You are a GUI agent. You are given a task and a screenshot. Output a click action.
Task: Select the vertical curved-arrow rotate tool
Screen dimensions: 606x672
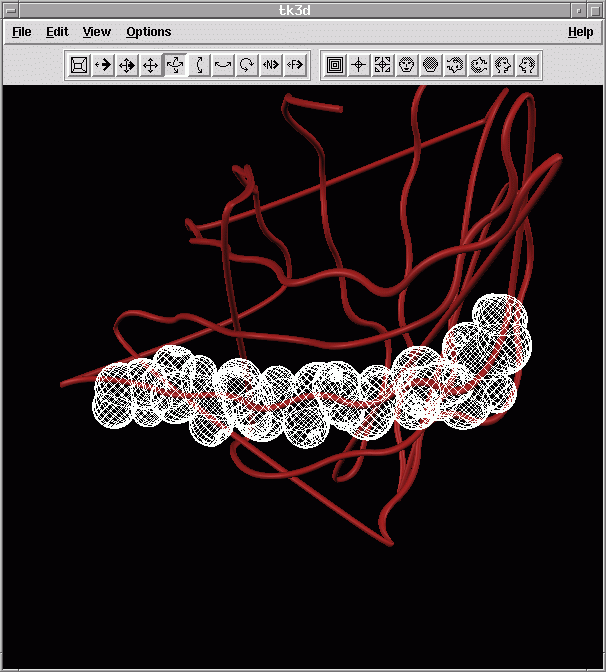(199, 65)
